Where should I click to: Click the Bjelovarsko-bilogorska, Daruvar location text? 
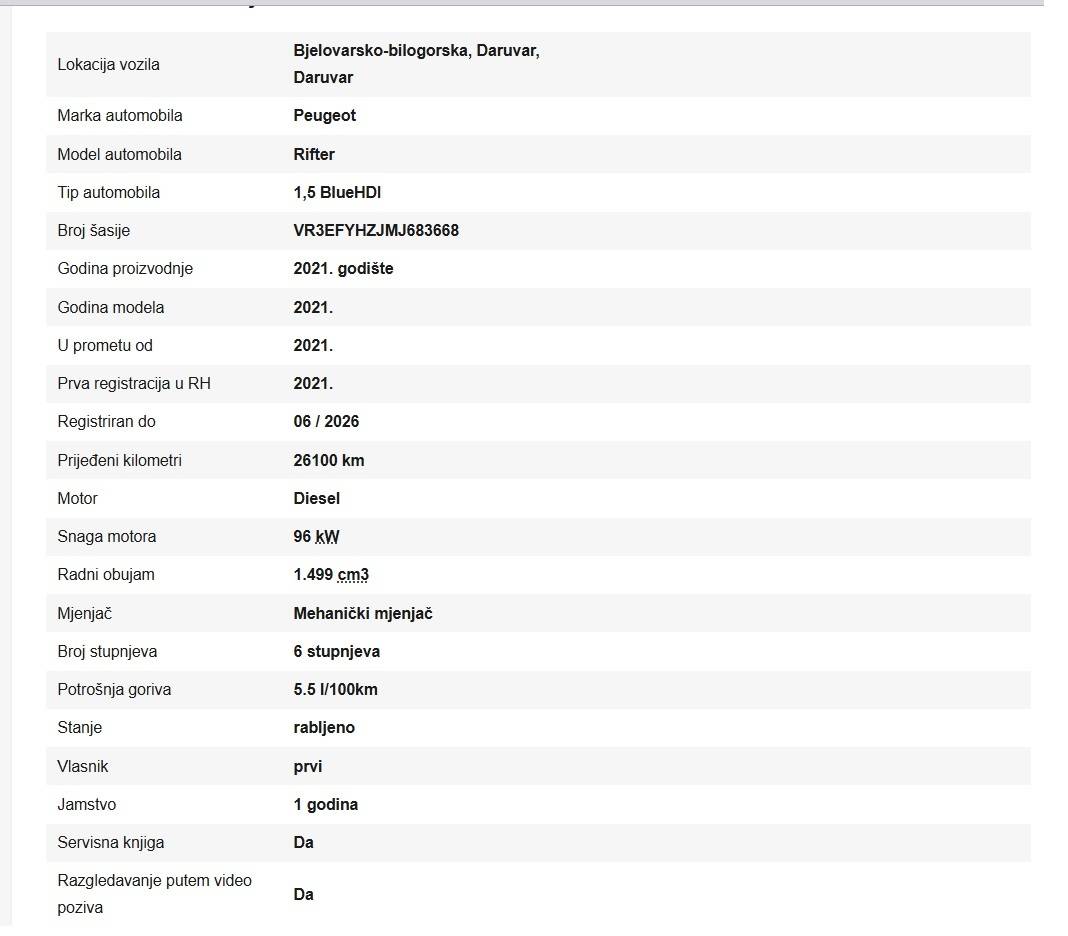point(416,51)
